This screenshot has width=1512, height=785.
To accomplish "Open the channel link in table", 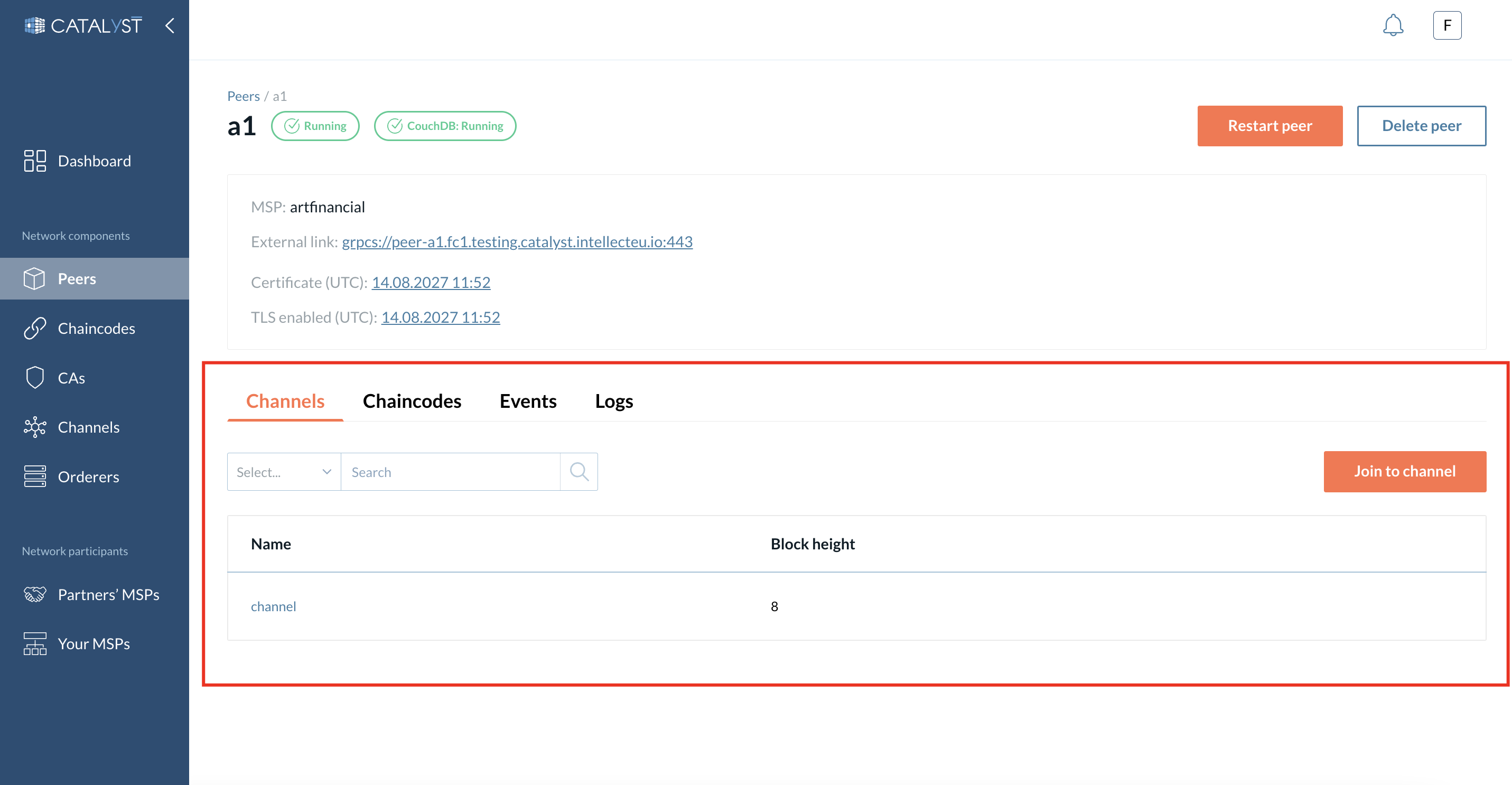I will tap(273, 606).
